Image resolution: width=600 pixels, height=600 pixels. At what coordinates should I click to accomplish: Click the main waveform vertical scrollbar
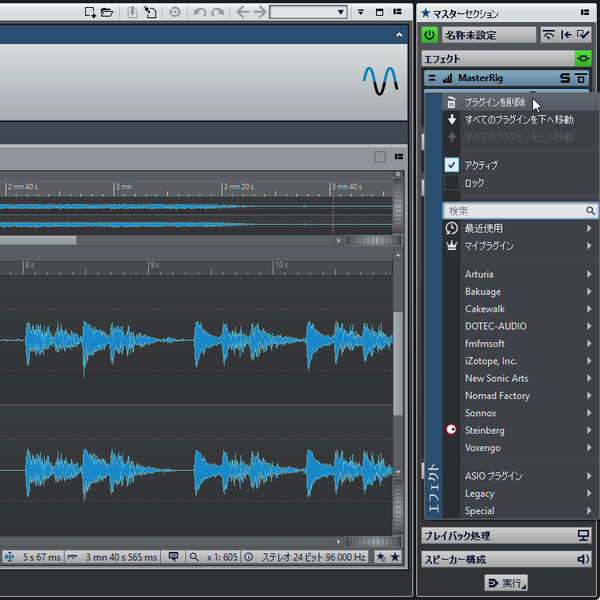(398, 364)
